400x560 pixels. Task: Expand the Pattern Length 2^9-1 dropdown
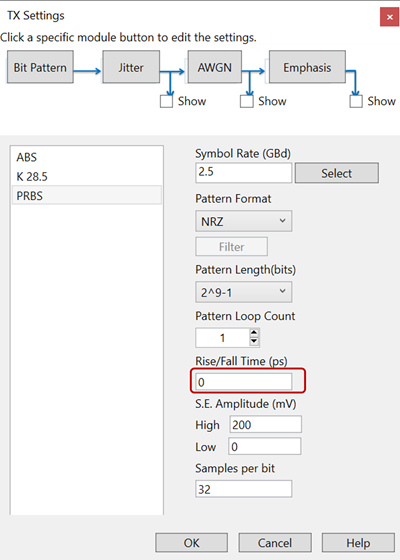point(244,292)
